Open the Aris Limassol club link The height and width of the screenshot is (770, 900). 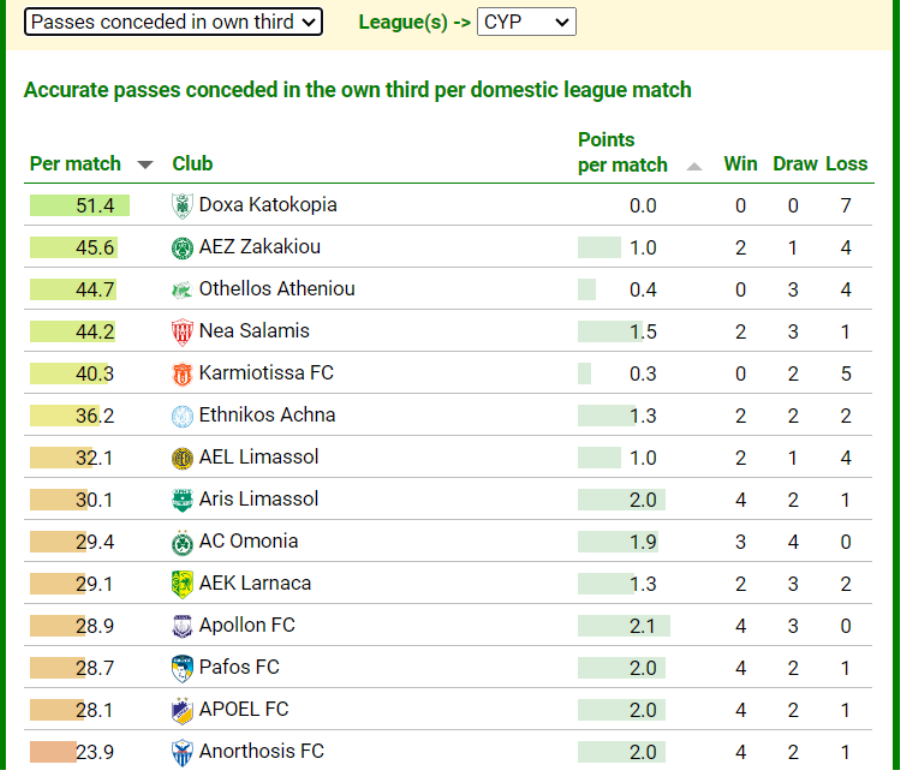coord(258,499)
